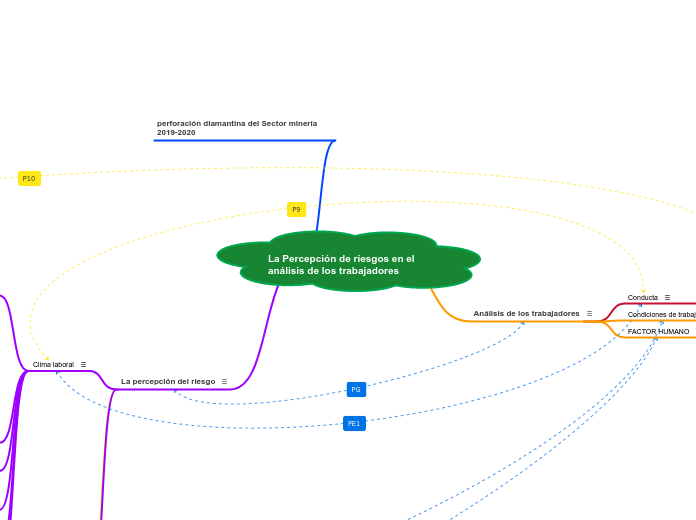Select the 'La percepción del riesgo' topic
The height and width of the screenshot is (520, 696).
tap(168, 381)
